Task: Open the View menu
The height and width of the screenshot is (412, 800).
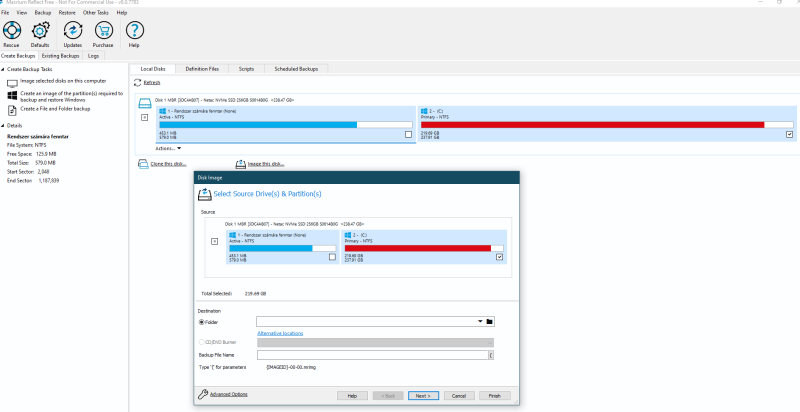Action: pos(22,13)
